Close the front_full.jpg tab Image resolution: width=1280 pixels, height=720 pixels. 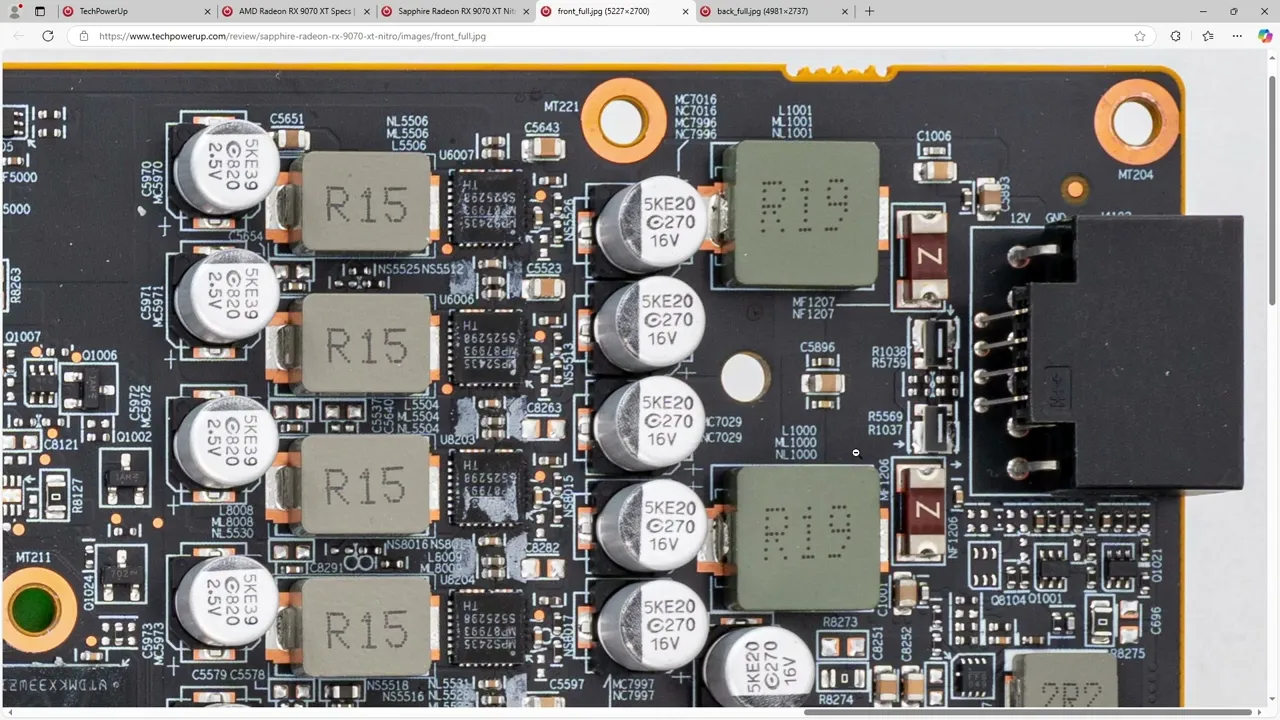pyautogui.click(x=685, y=11)
